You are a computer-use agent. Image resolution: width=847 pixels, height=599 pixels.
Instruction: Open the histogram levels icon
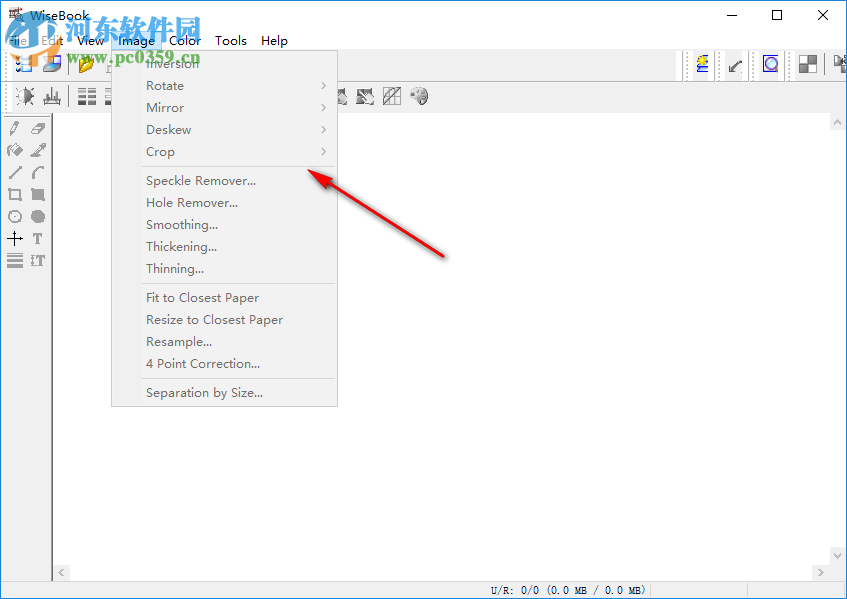pyautogui.click(x=52, y=97)
